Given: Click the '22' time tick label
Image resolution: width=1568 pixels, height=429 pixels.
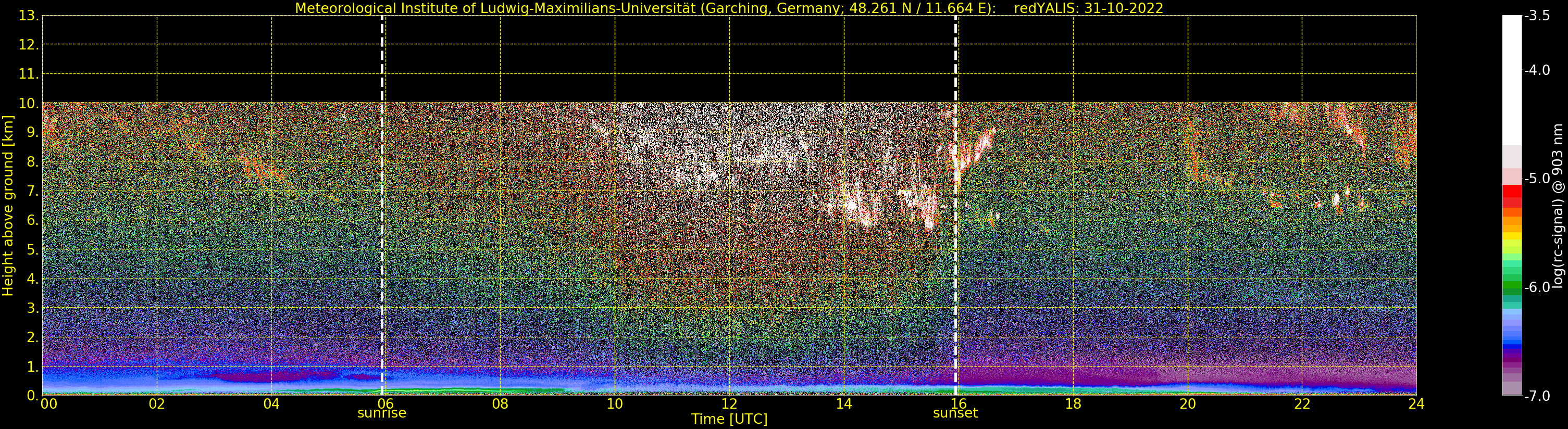Looking at the screenshot, I should [x=1302, y=404].
